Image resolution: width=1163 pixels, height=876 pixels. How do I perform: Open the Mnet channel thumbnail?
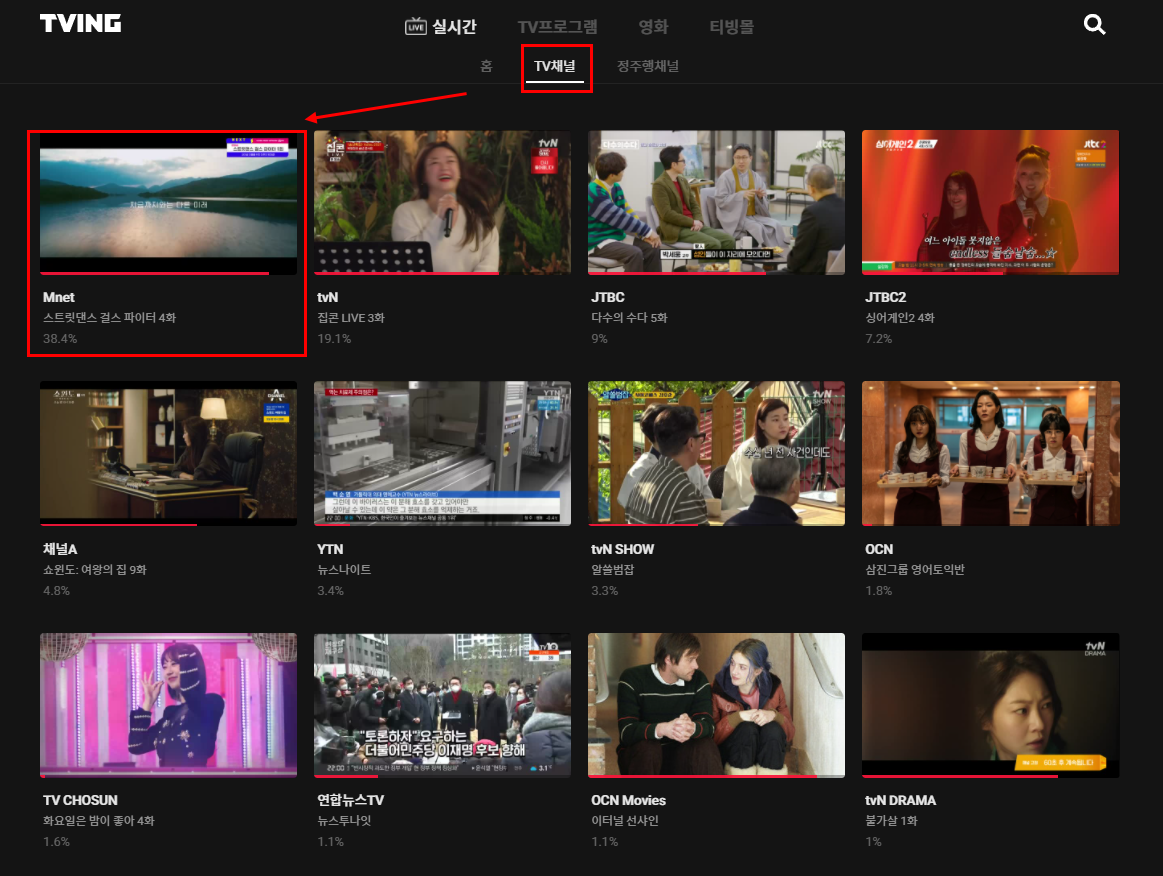(x=168, y=202)
